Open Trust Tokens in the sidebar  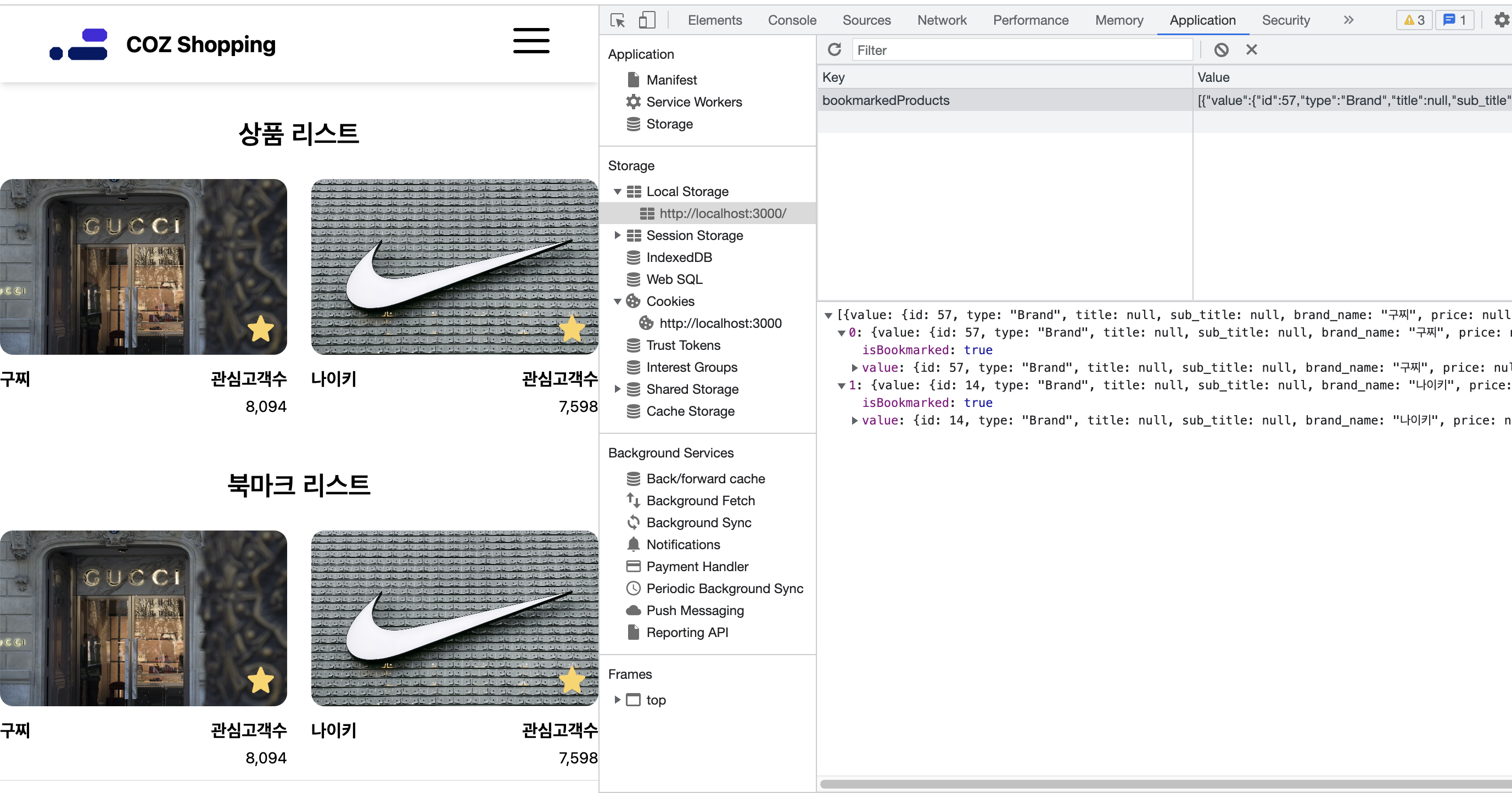coord(682,345)
